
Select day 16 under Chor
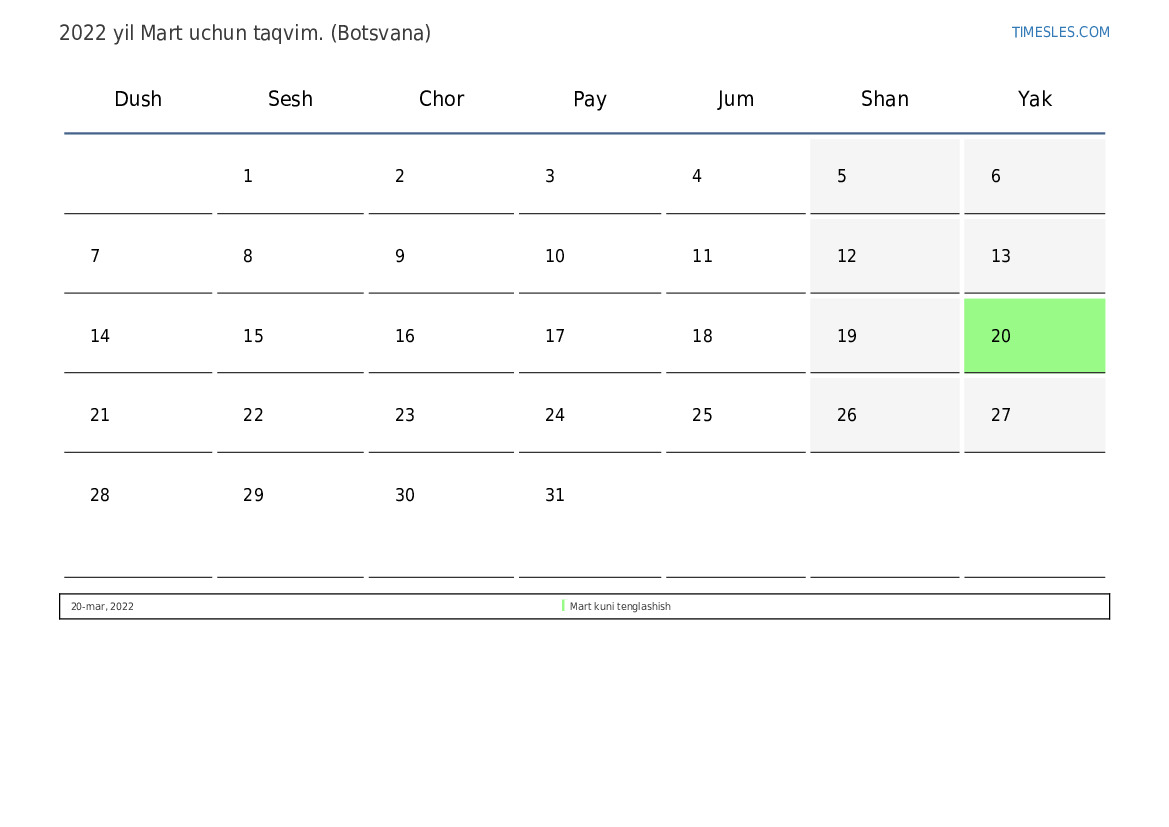pos(405,337)
